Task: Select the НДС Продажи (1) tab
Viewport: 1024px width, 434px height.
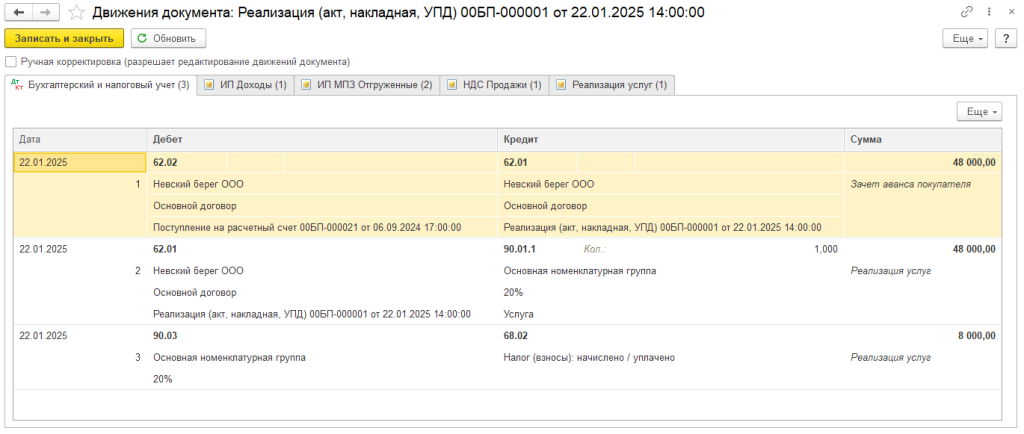Action: click(x=494, y=85)
